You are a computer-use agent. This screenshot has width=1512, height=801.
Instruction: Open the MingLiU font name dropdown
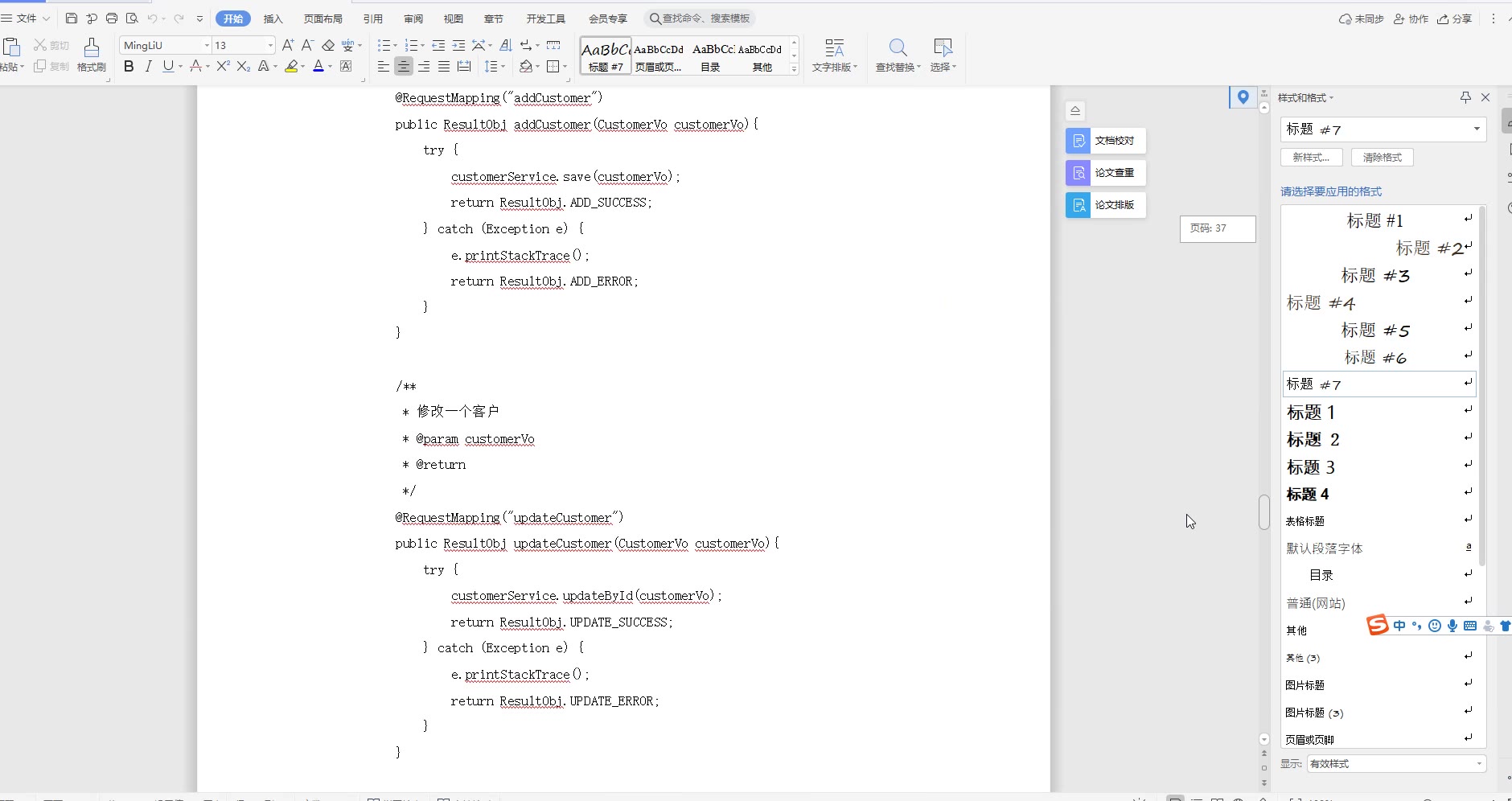(207, 45)
